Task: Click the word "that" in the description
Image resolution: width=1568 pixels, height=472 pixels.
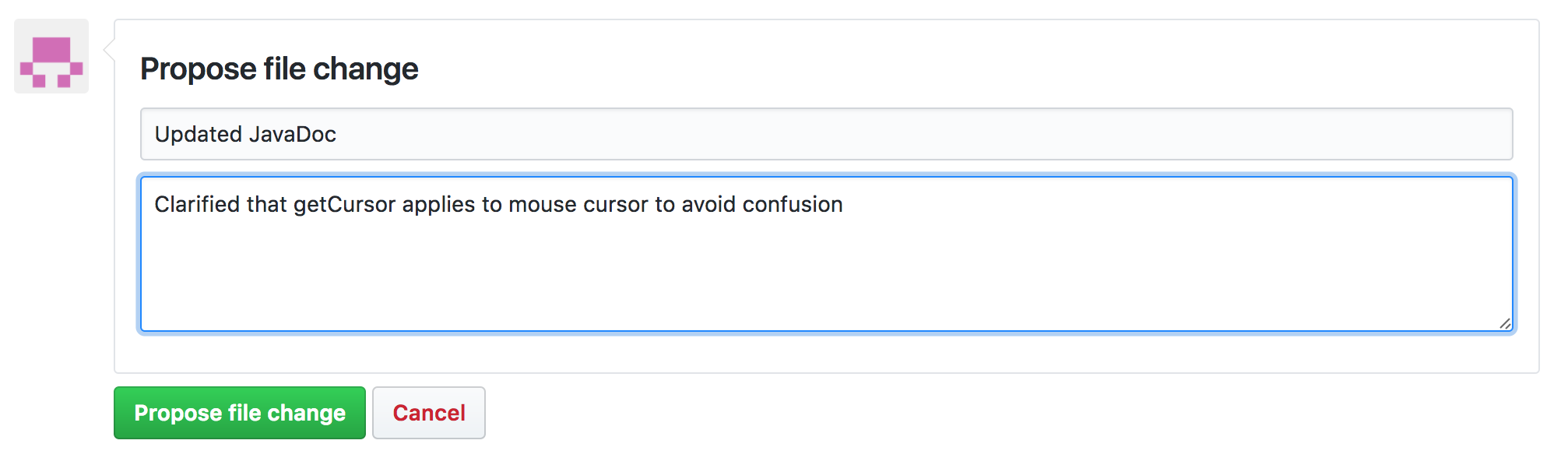Action: coord(266,205)
